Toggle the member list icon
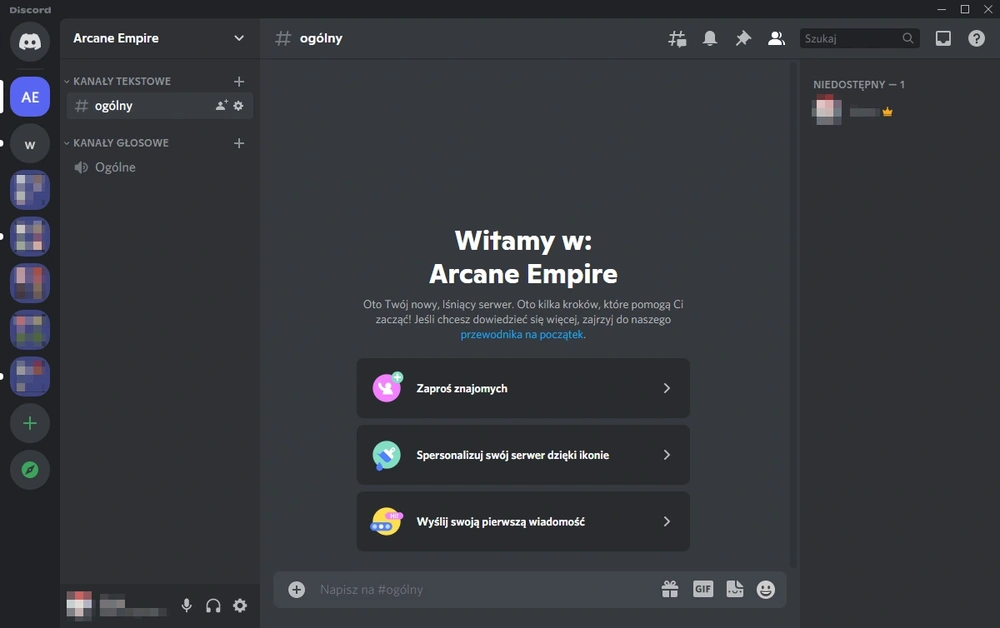The image size is (1000, 628). (x=776, y=38)
